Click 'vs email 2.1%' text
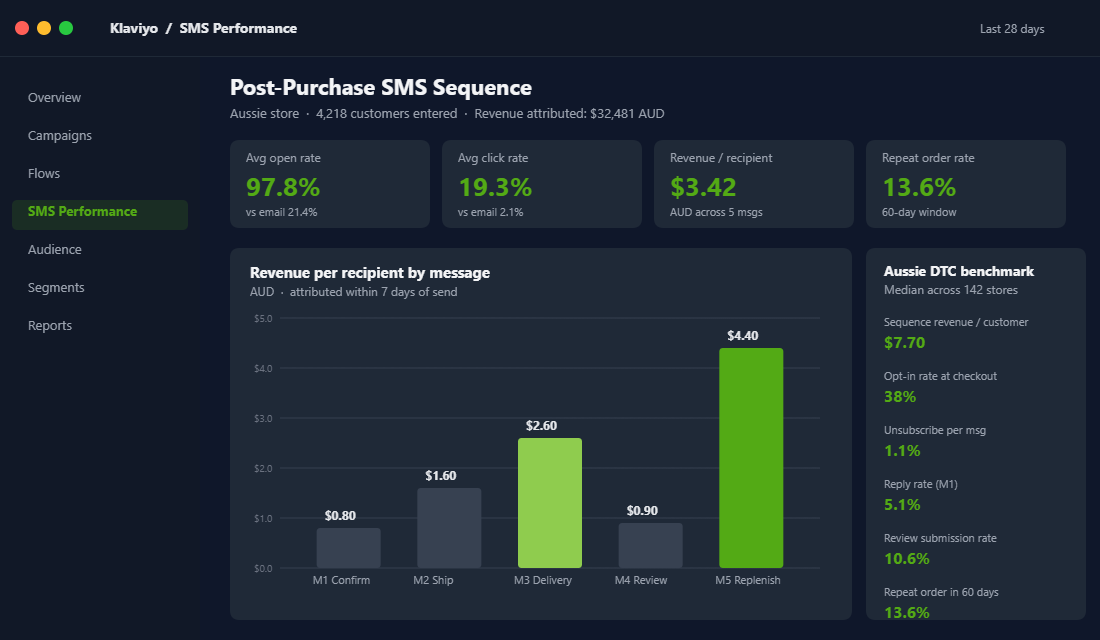1100x640 pixels. [x=490, y=212]
